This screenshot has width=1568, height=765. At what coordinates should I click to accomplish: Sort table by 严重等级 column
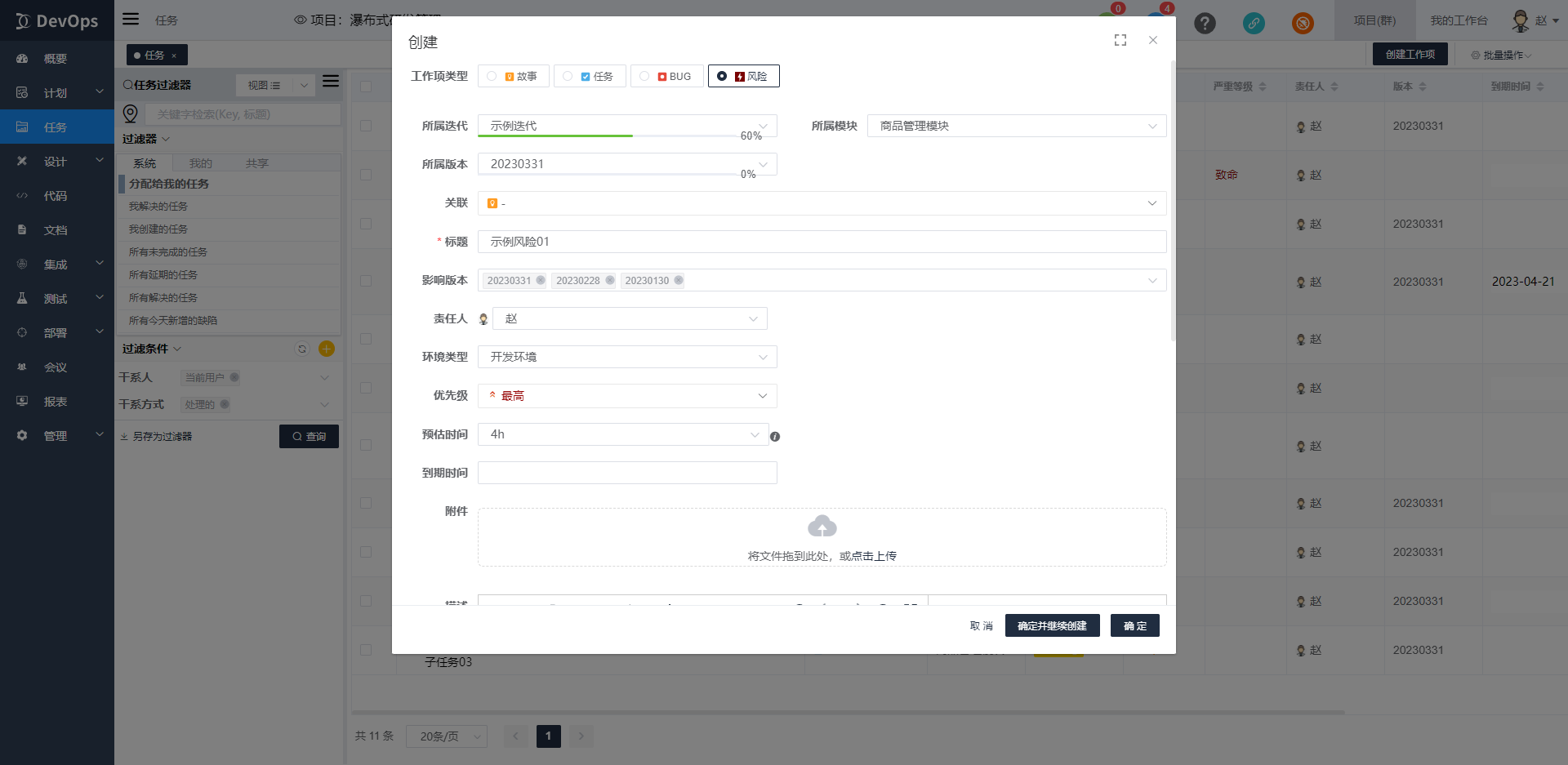[1263, 87]
